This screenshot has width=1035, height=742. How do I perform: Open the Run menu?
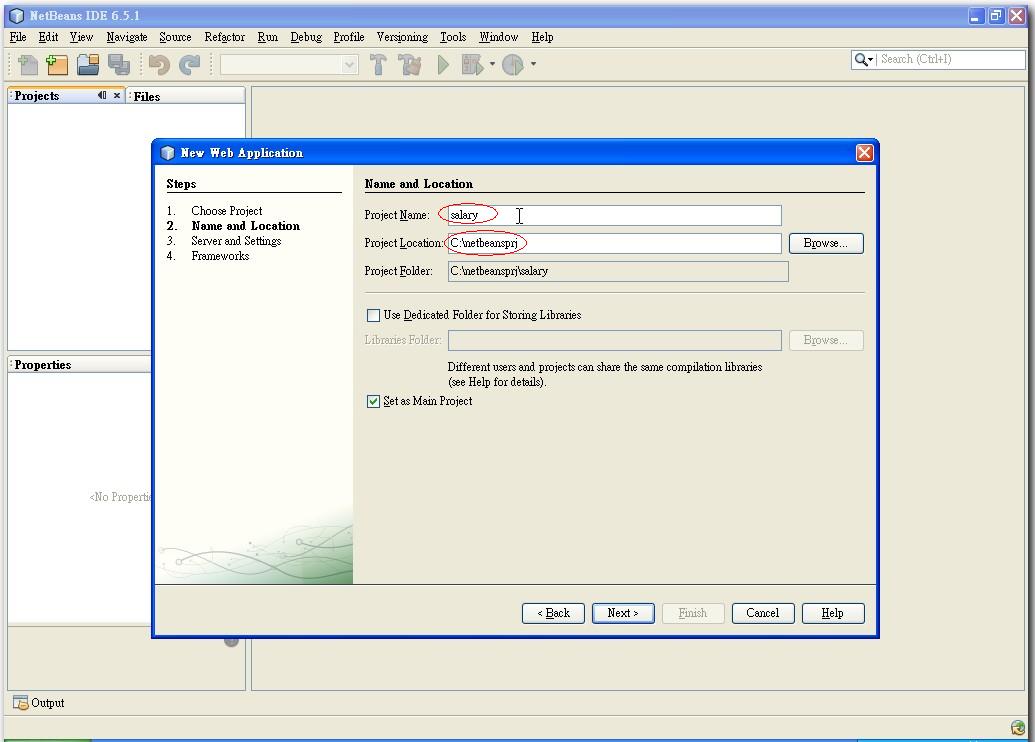coord(267,37)
